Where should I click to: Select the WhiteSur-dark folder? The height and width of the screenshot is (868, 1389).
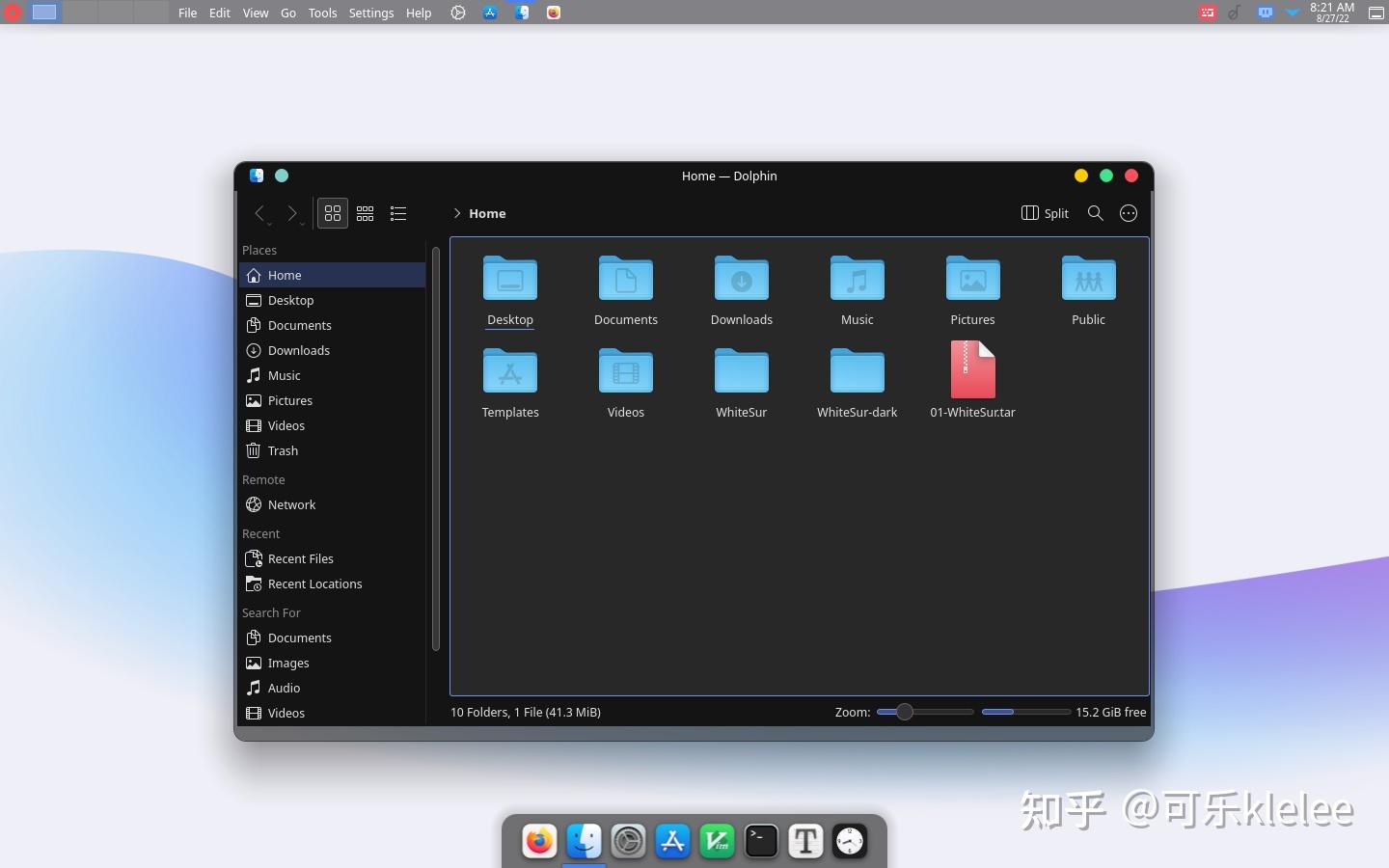click(857, 372)
